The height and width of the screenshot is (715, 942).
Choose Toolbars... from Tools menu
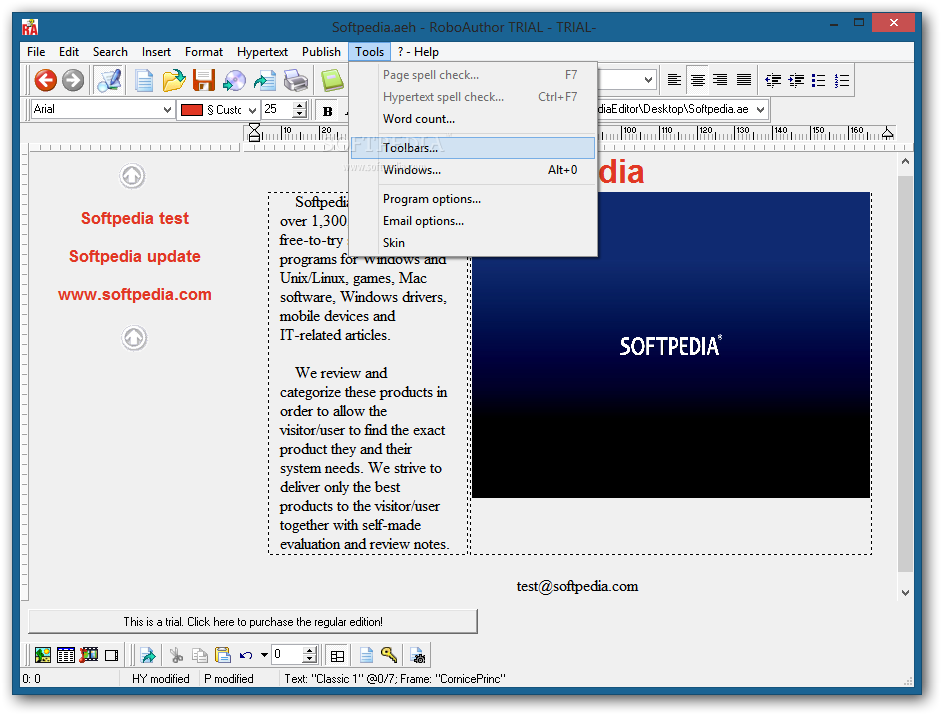tap(473, 148)
